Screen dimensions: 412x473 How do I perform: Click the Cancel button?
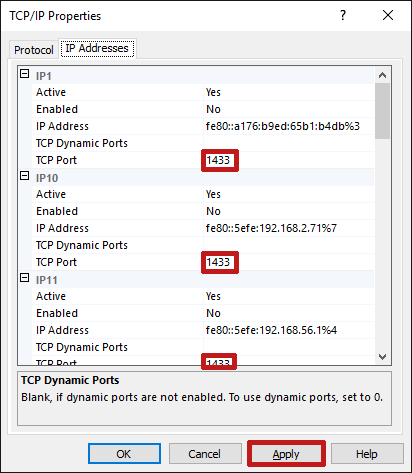(205, 454)
